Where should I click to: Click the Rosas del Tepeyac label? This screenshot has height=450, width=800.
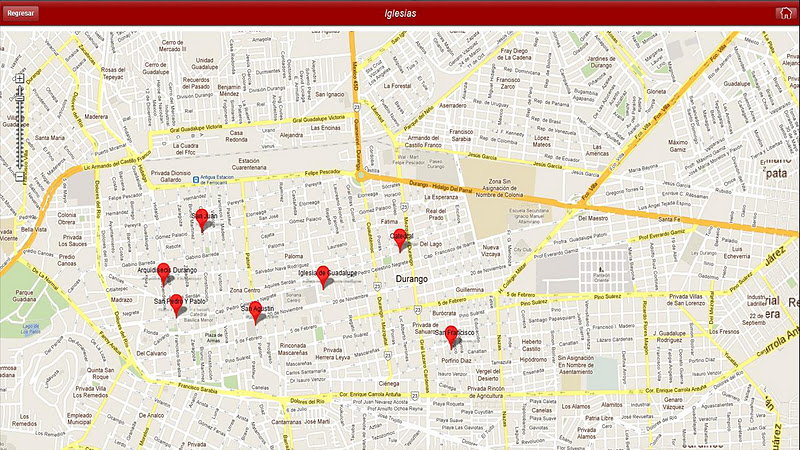tap(113, 73)
